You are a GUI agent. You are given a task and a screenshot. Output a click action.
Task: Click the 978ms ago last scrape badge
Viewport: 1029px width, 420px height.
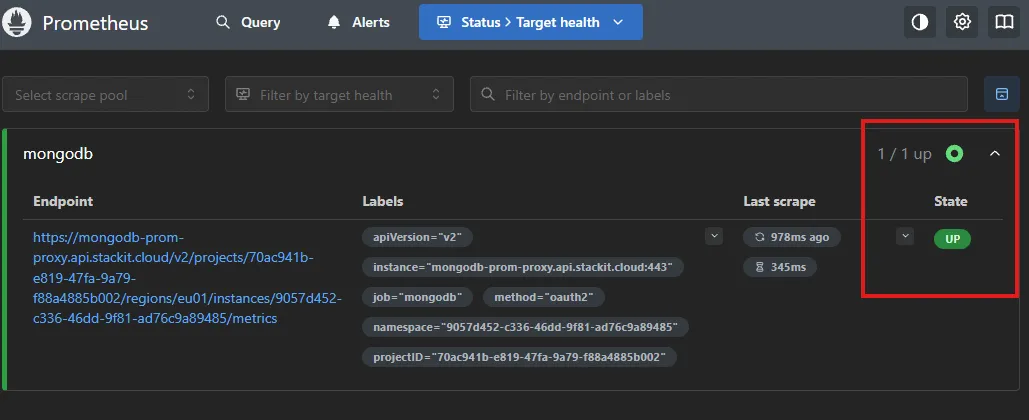click(x=792, y=237)
